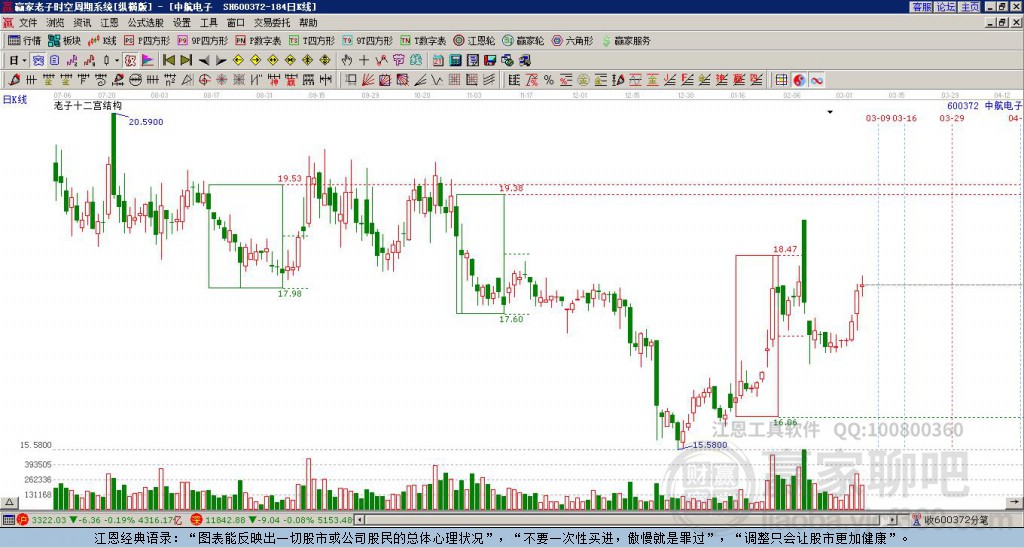The height and width of the screenshot is (548, 1024).
Task: Switch to the K线 chart view
Action: (x=102, y=40)
